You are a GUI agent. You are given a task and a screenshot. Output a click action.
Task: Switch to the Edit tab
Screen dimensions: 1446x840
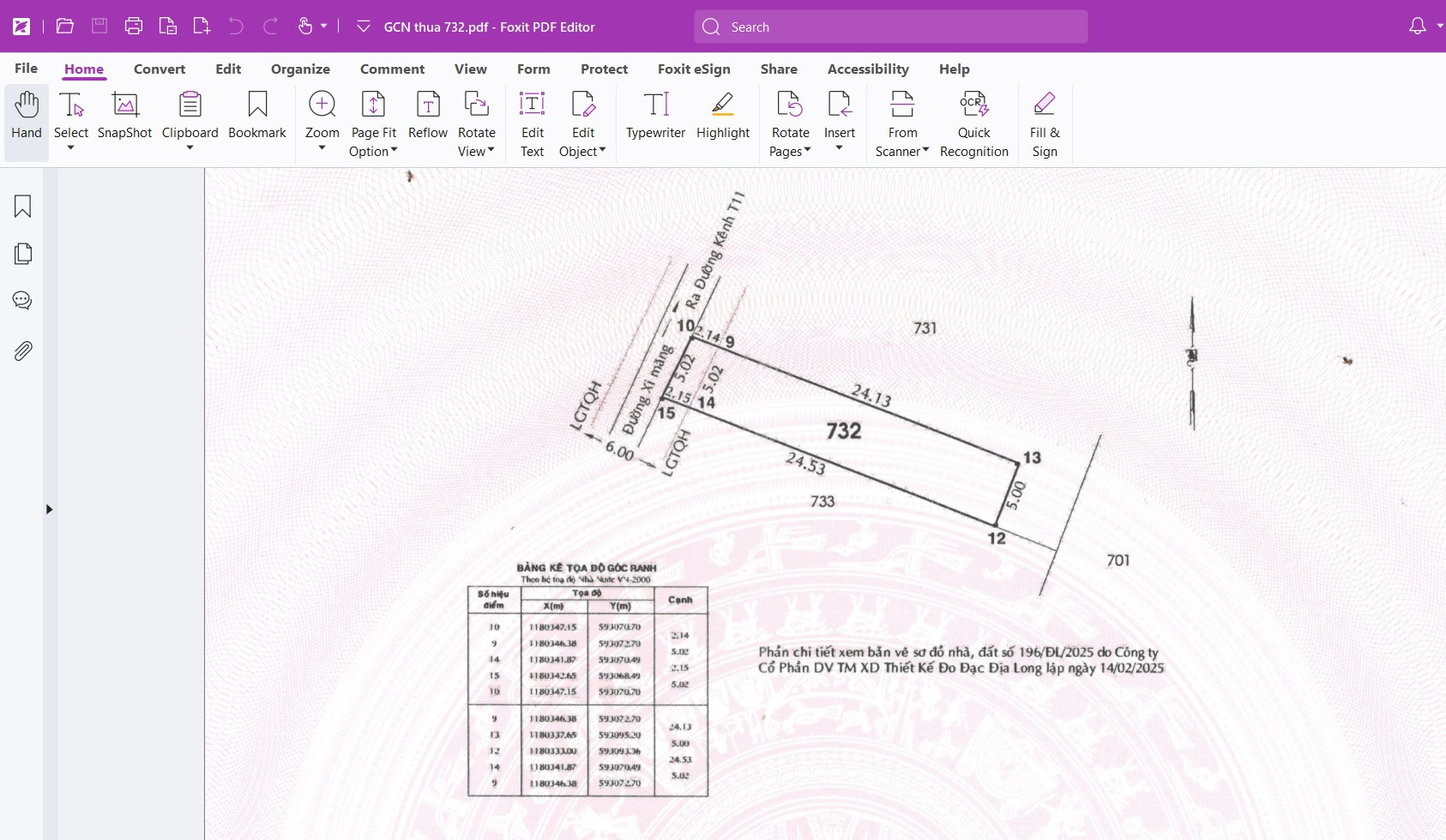(x=228, y=69)
